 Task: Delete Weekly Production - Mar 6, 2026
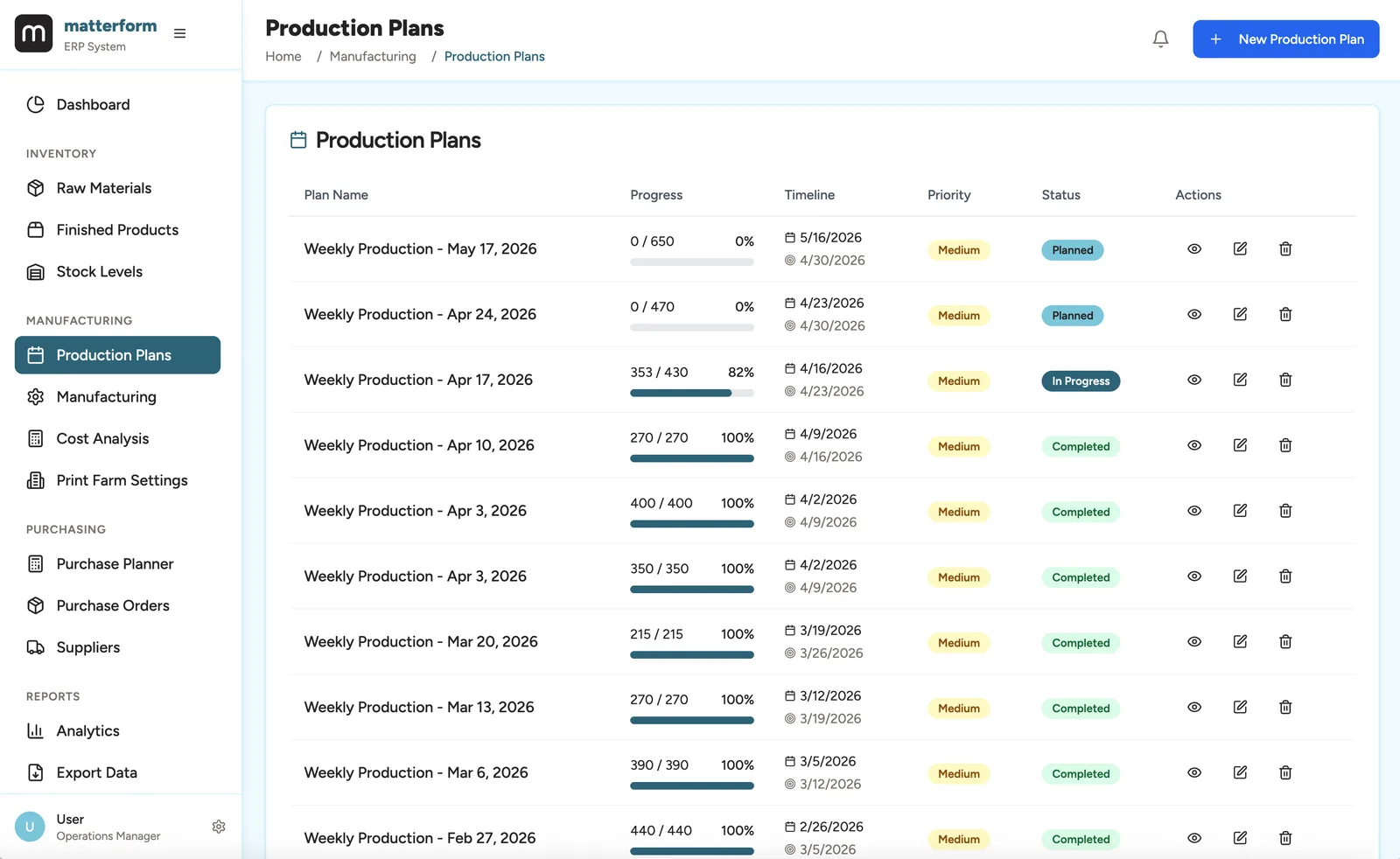(1285, 772)
